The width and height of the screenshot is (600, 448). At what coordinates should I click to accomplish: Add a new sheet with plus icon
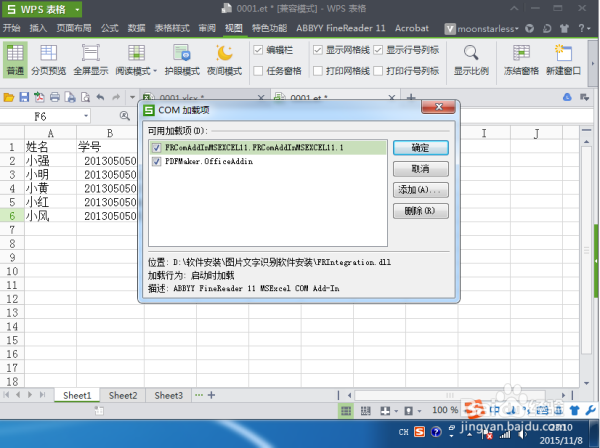211,395
